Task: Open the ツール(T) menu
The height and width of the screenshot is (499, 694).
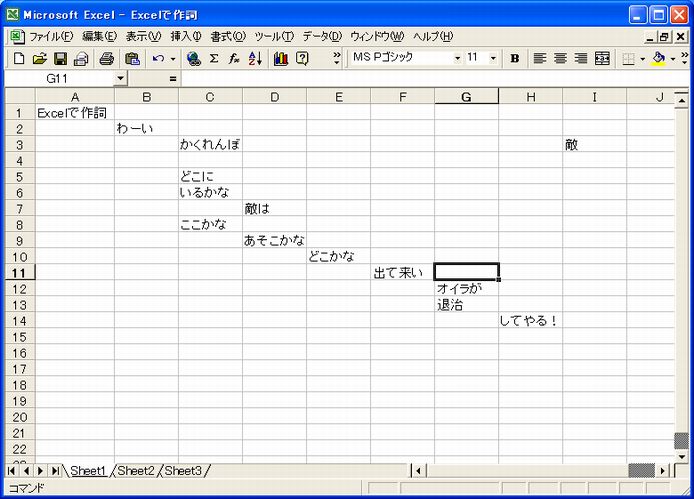Action: pos(274,36)
